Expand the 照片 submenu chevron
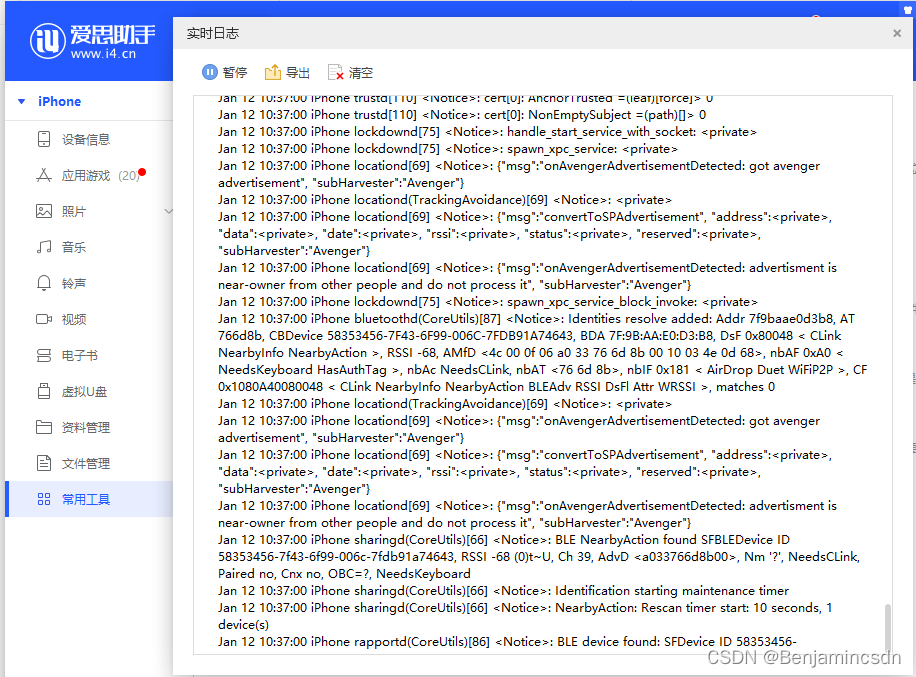Viewport: 916px width, 677px height. [x=168, y=211]
